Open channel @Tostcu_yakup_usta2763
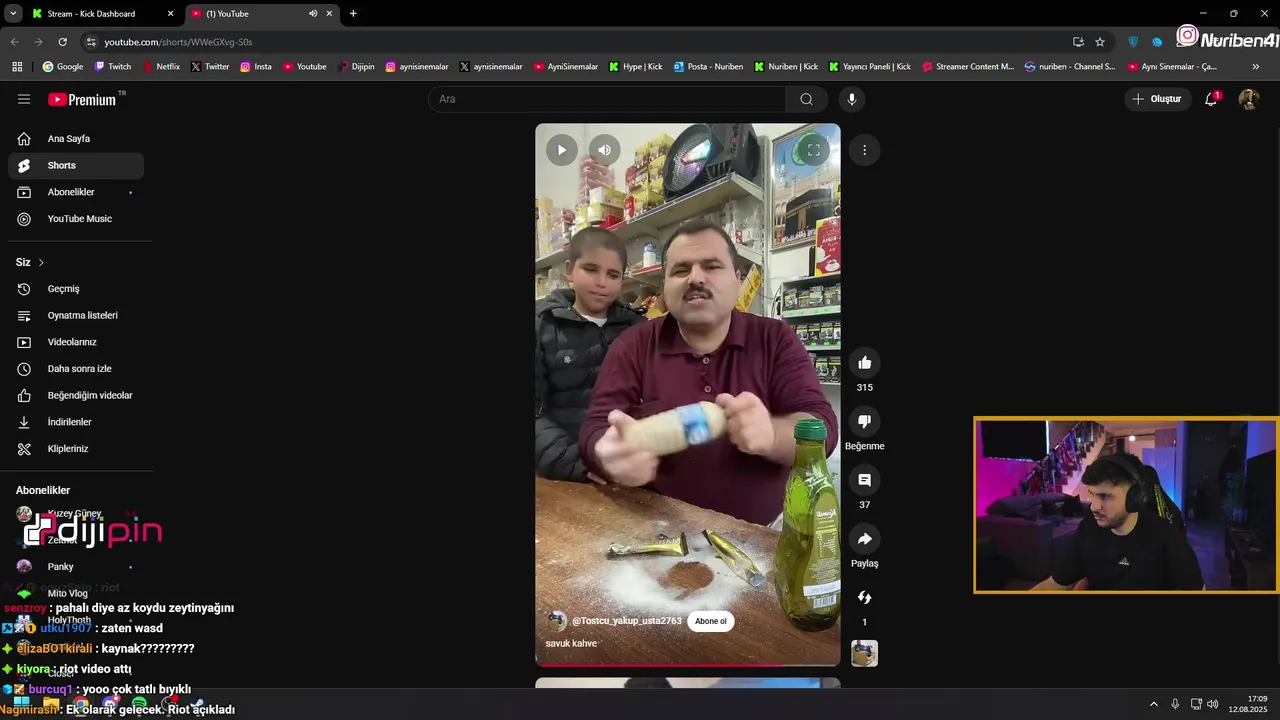This screenshot has height=720, width=1280. [x=626, y=621]
